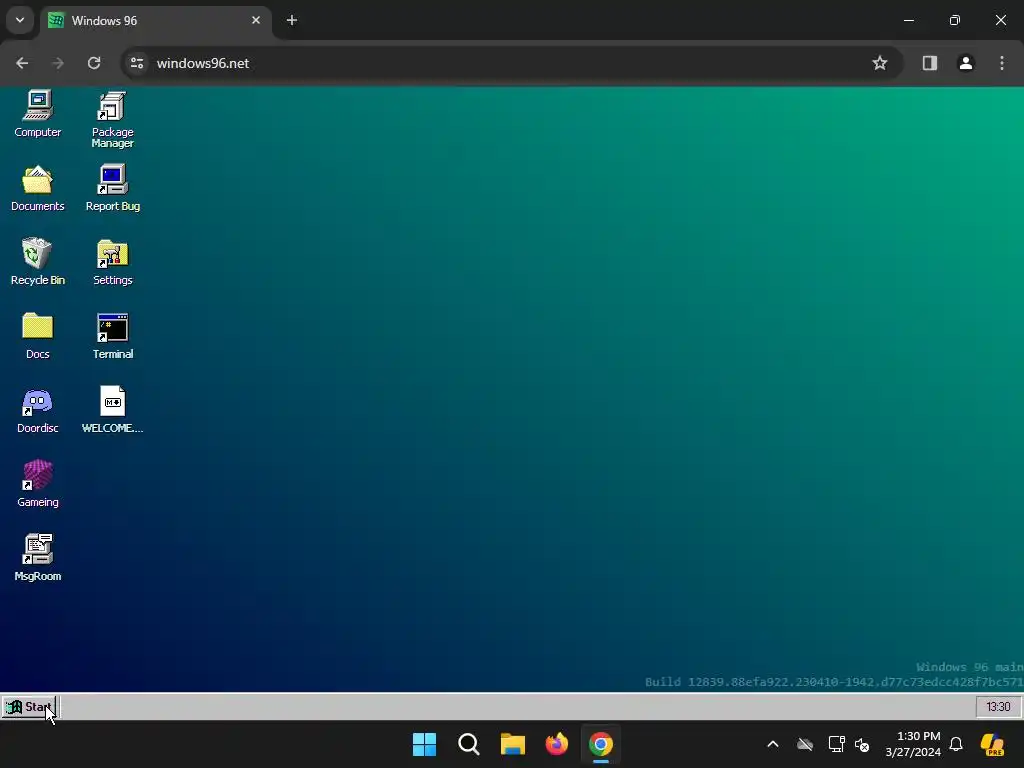Close the Windows 96 tab

click(256, 20)
